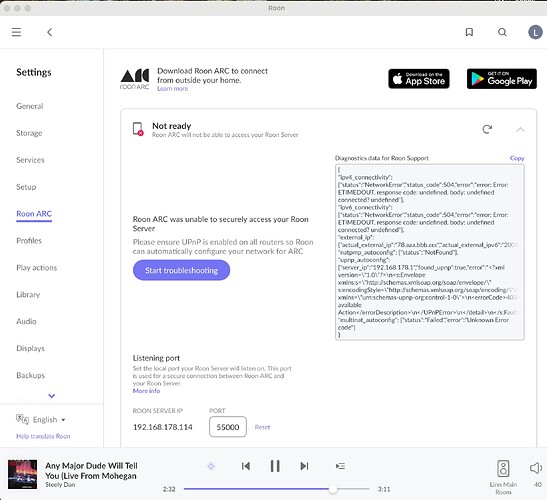Open Help translate Roon link
The image size is (547, 500).
[x=43, y=436]
